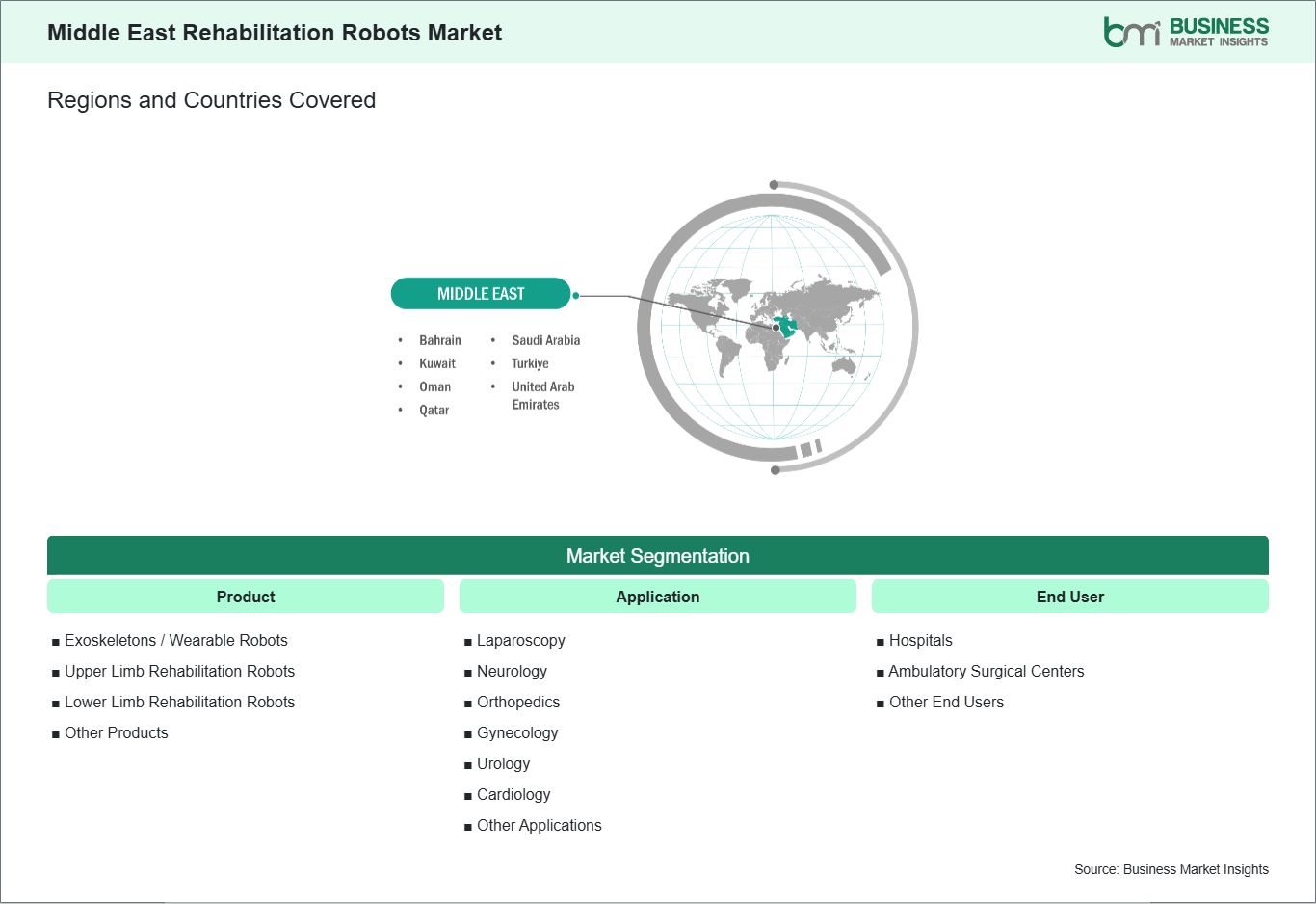Click 'Qatar' in the country list

[x=434, y=410]
